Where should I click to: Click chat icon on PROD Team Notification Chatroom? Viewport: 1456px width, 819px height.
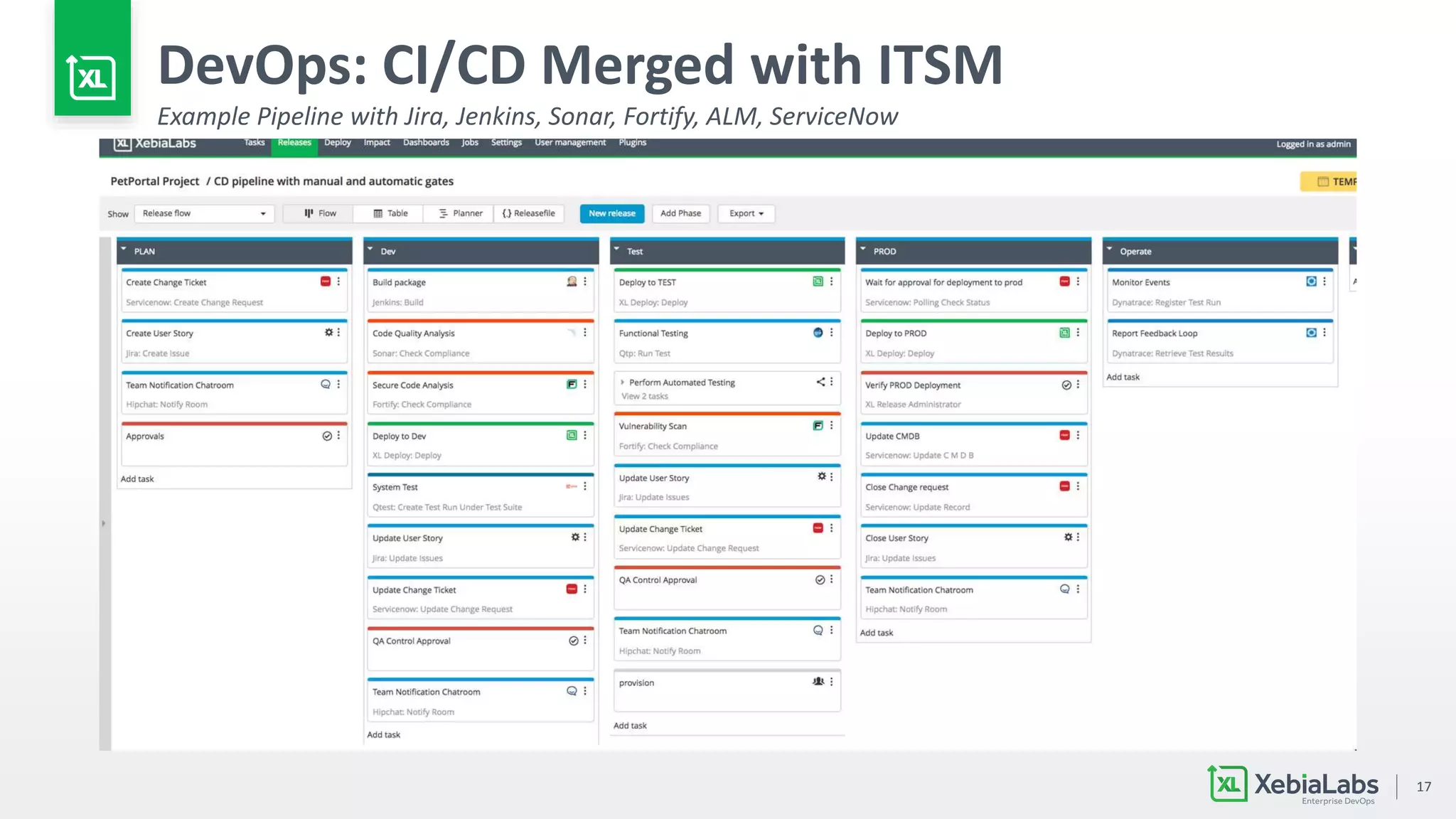coord(1065,589)
